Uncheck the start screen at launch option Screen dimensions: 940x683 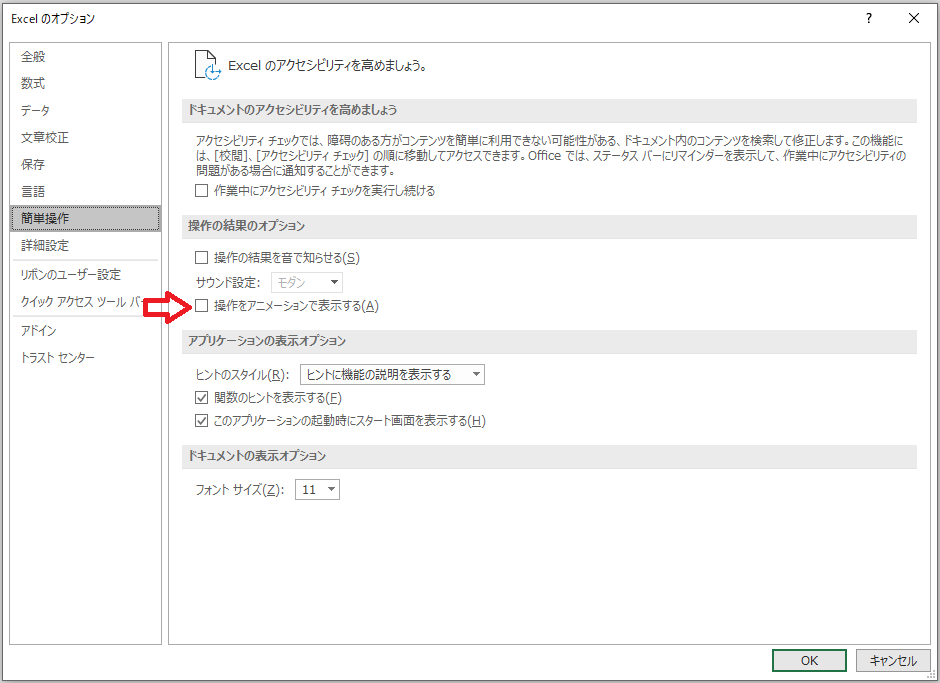201,421
